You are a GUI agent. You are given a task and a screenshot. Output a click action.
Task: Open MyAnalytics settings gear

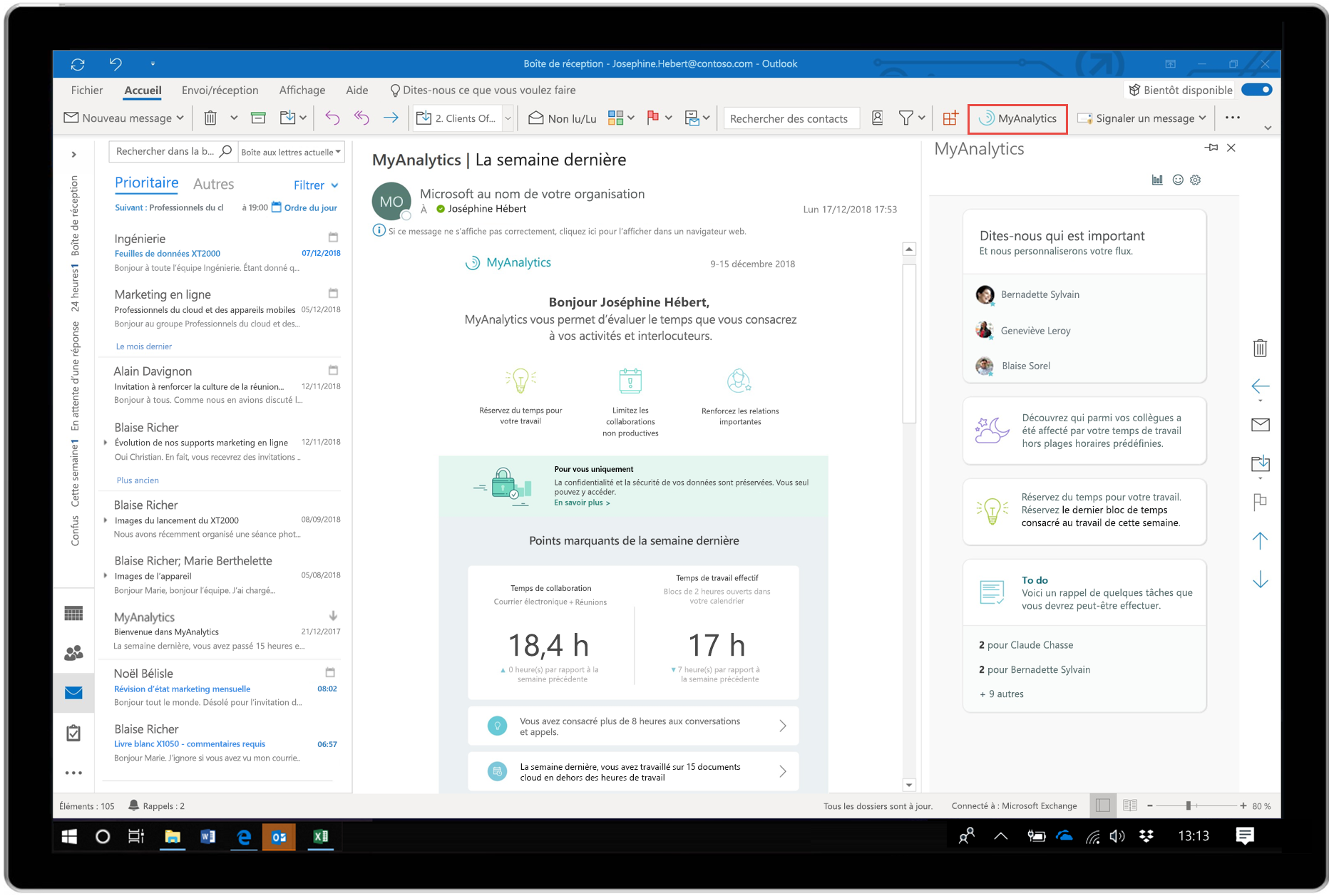(1195, 180)
